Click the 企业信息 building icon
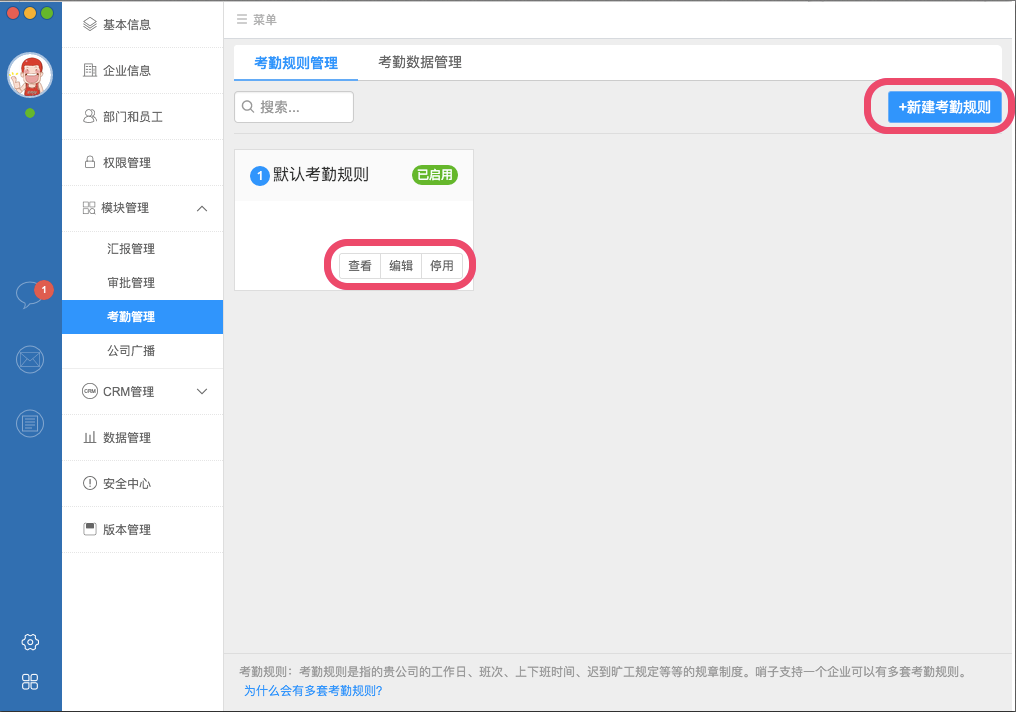 (91, 70)
